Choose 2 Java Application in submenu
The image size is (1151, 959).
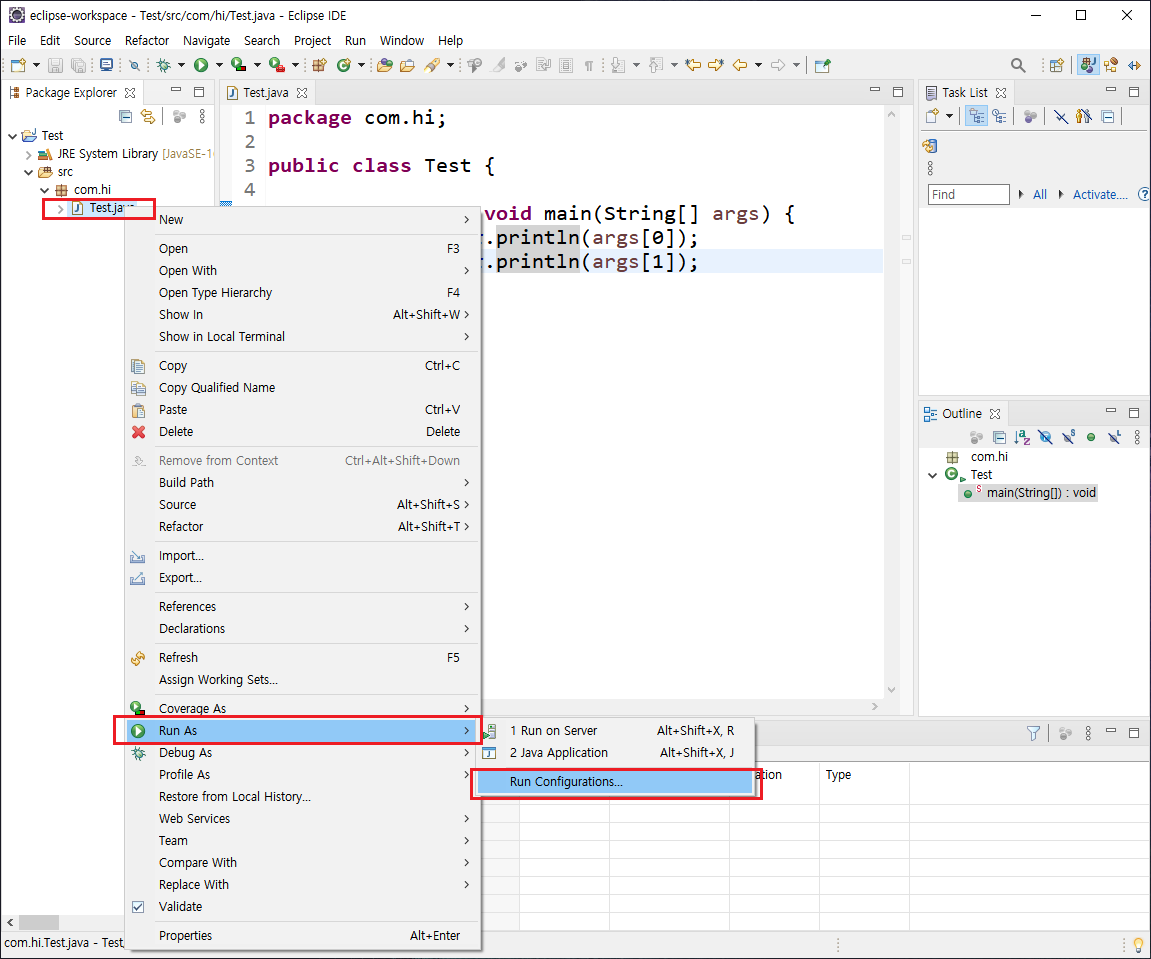pos(615,753)
